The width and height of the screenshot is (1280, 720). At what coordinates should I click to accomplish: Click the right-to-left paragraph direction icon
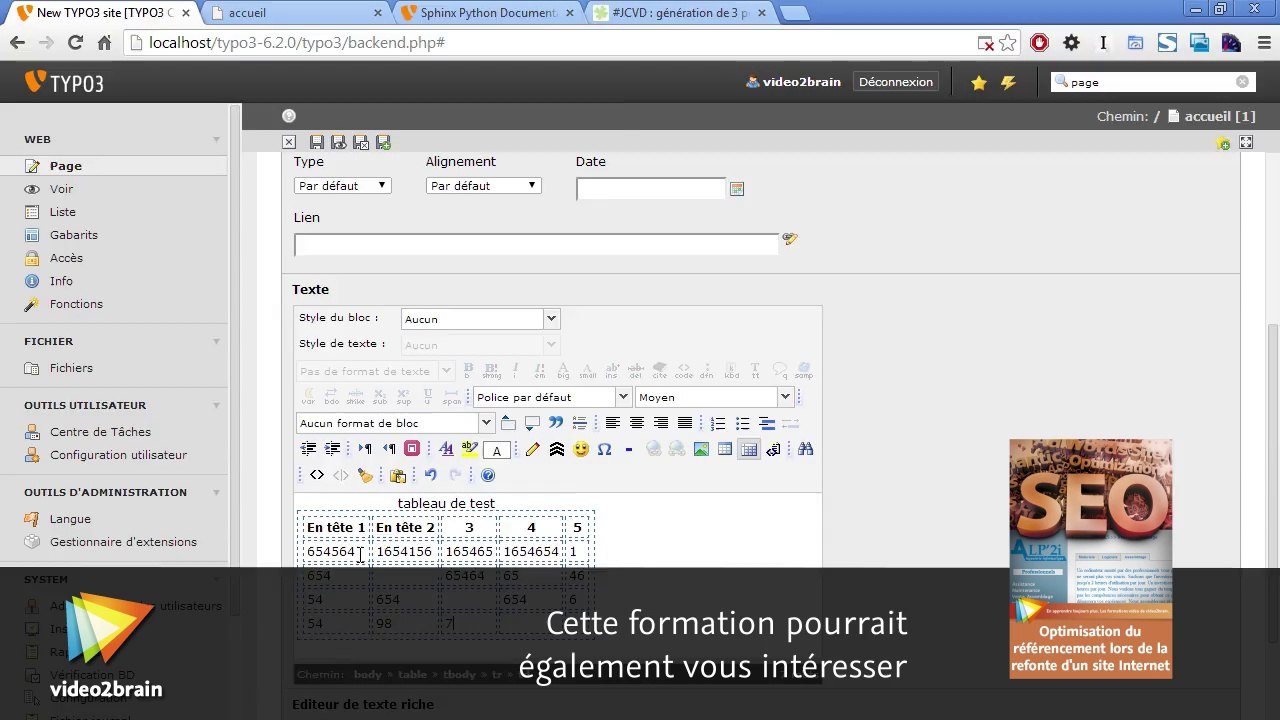pos(388,449)
